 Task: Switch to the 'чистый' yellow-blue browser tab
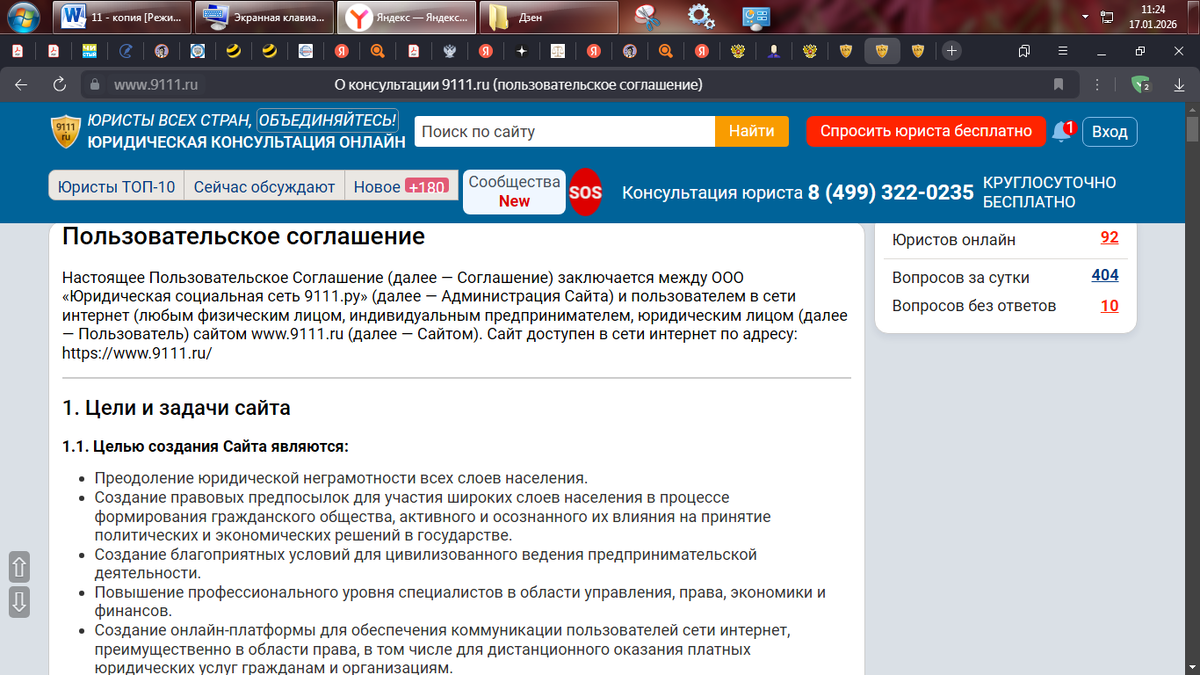89,50
